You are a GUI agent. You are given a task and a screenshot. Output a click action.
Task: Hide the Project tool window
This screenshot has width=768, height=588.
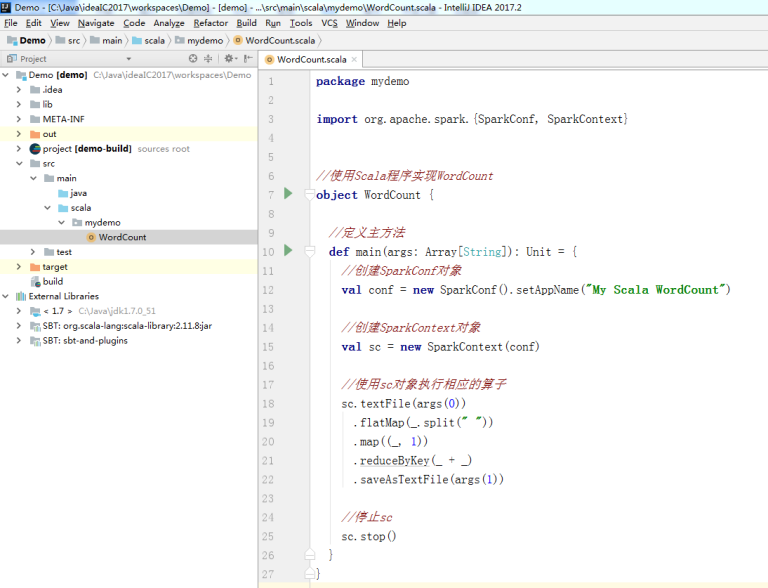[x=248, y=58]
